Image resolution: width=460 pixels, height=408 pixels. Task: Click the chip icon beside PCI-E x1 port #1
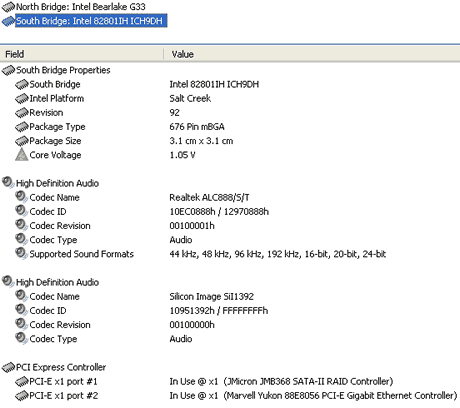[x=22, y=382]
